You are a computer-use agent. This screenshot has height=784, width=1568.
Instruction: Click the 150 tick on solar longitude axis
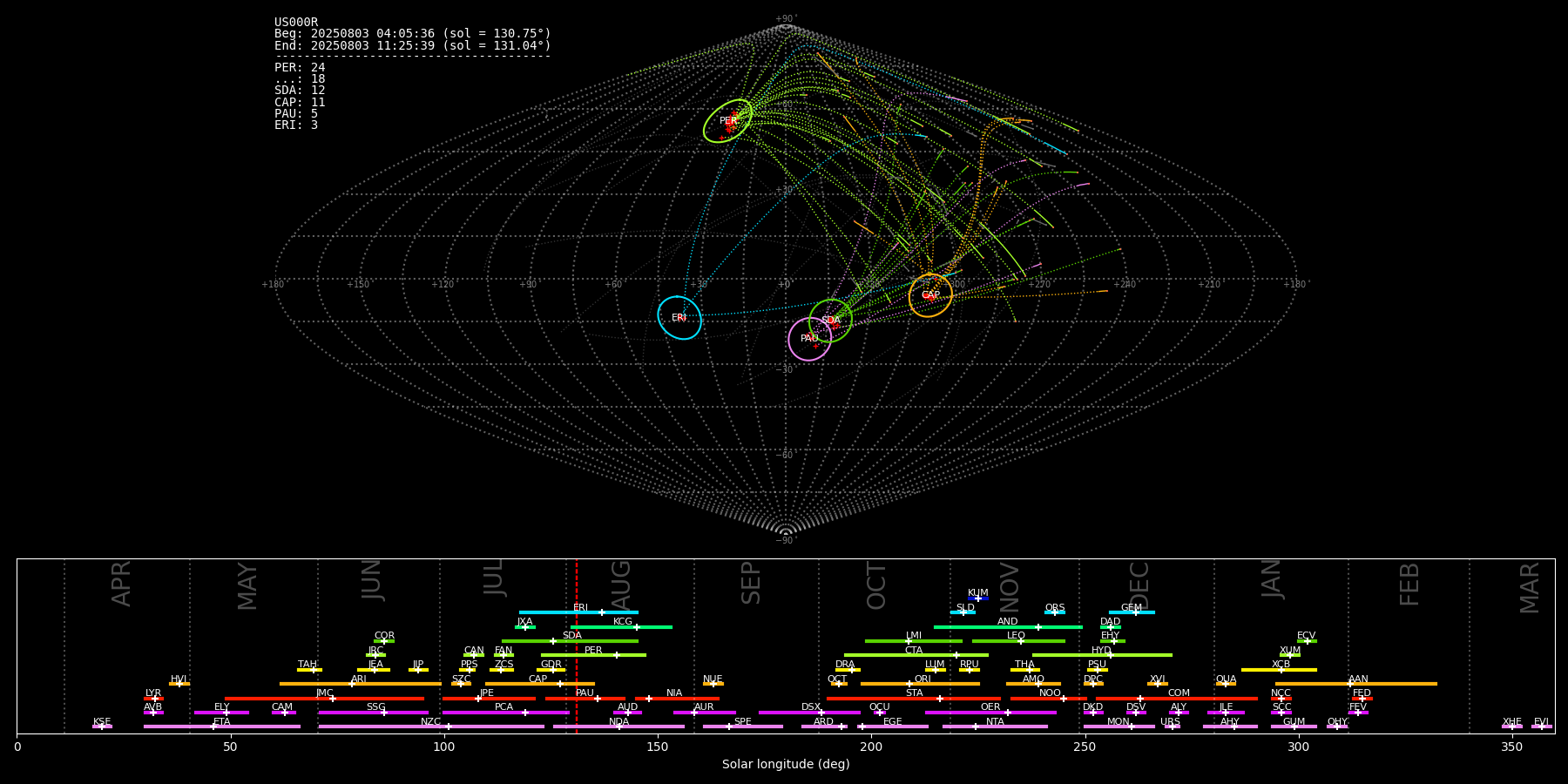(x=658, y=747)
